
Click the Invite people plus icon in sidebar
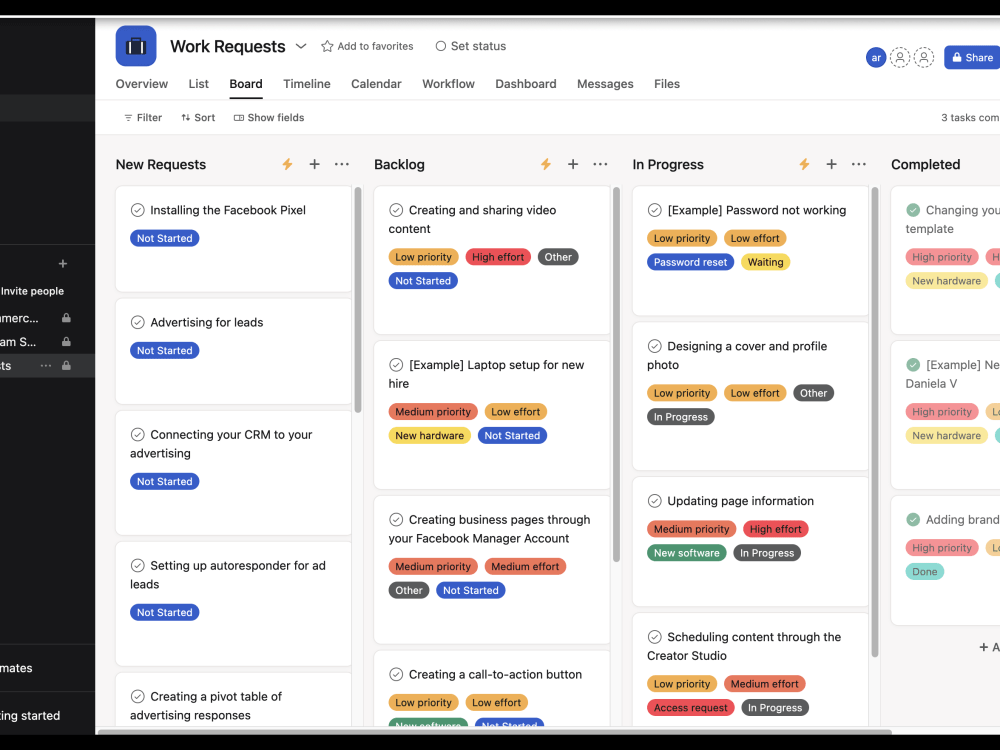coord(63,264)
